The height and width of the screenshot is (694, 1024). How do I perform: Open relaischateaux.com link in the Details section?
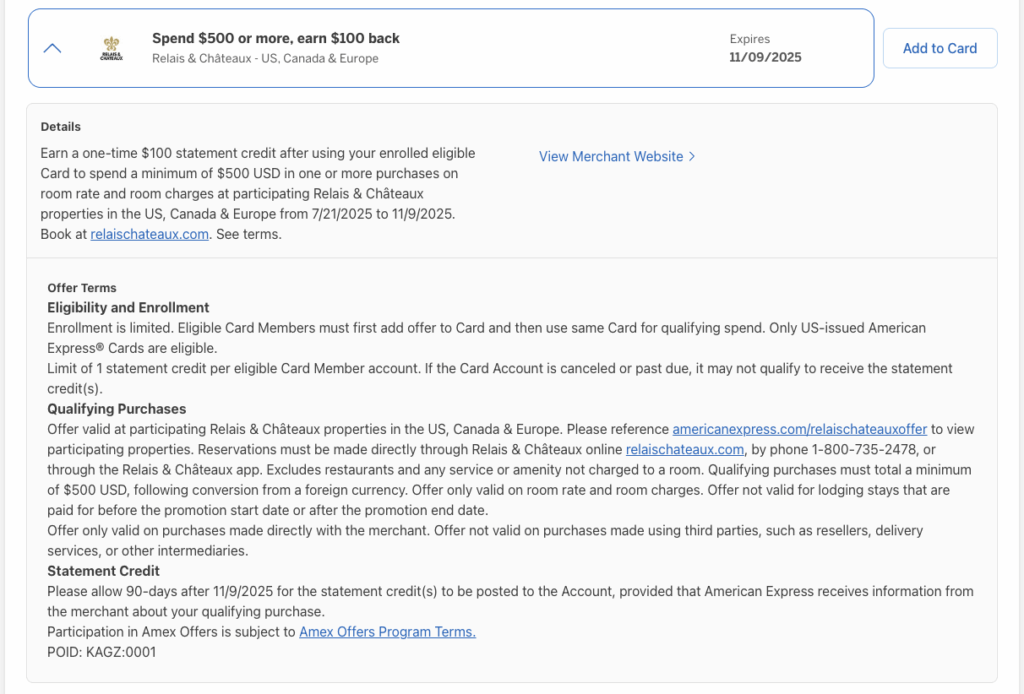coord(149,234)
